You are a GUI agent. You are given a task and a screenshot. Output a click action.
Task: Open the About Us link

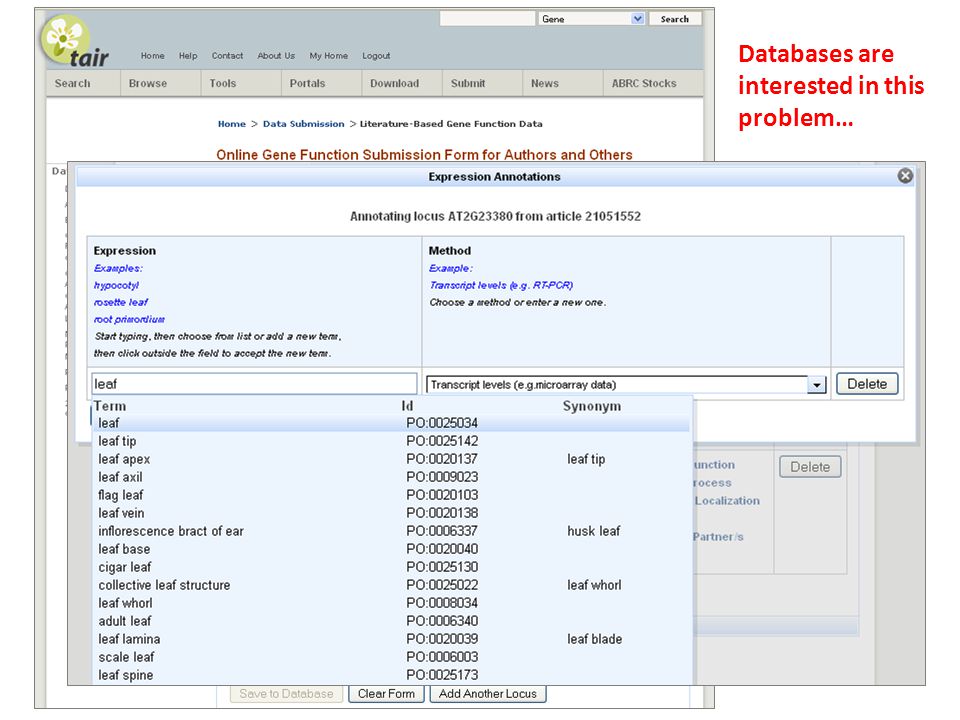(276, 56)
